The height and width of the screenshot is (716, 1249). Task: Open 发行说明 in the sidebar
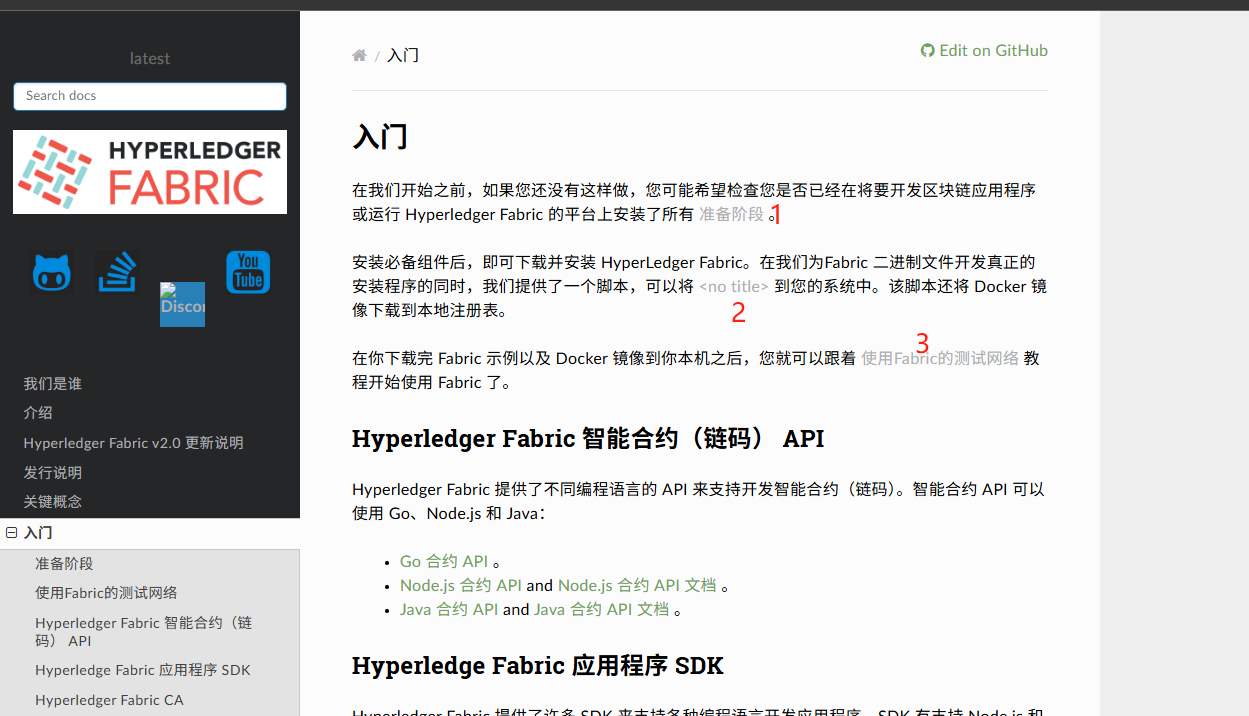tap(53, 472)
